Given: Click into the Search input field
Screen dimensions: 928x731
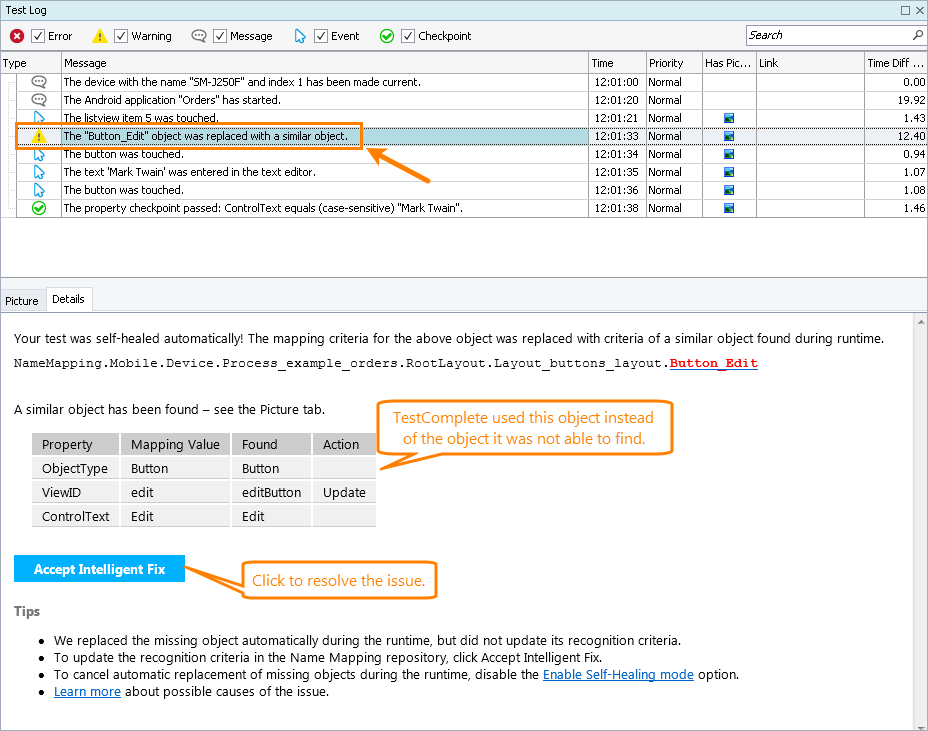Looking at the screenshot, I should [x=825, y=35].
